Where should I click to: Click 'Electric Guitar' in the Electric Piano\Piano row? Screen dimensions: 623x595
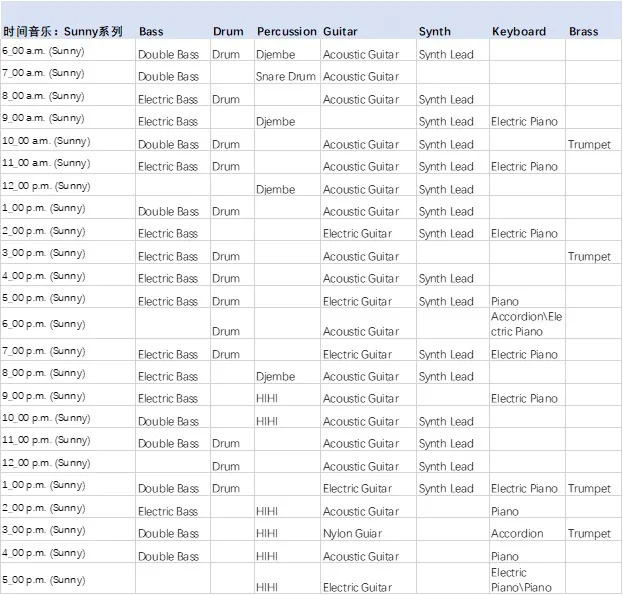coord(357,587)
